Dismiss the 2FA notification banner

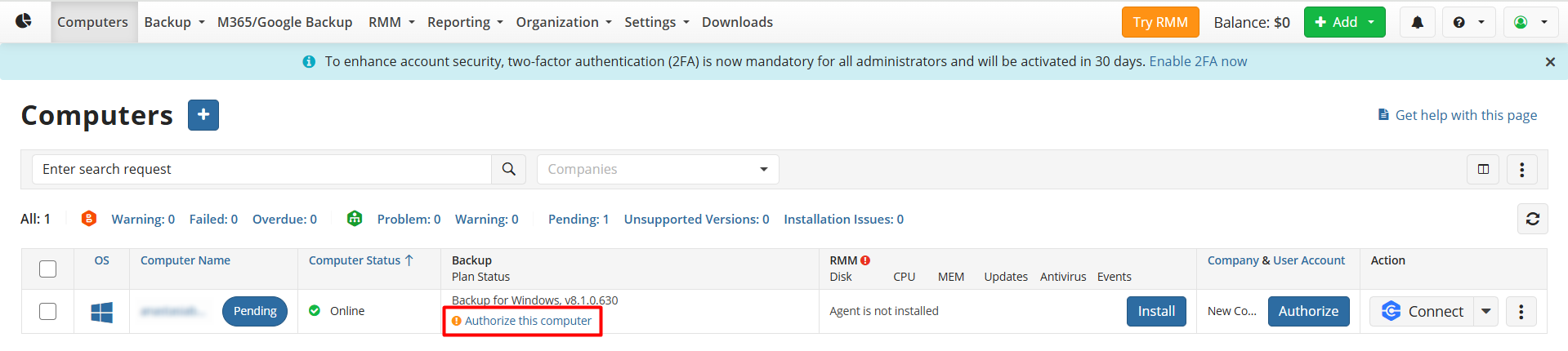(x=1550, y=62)
